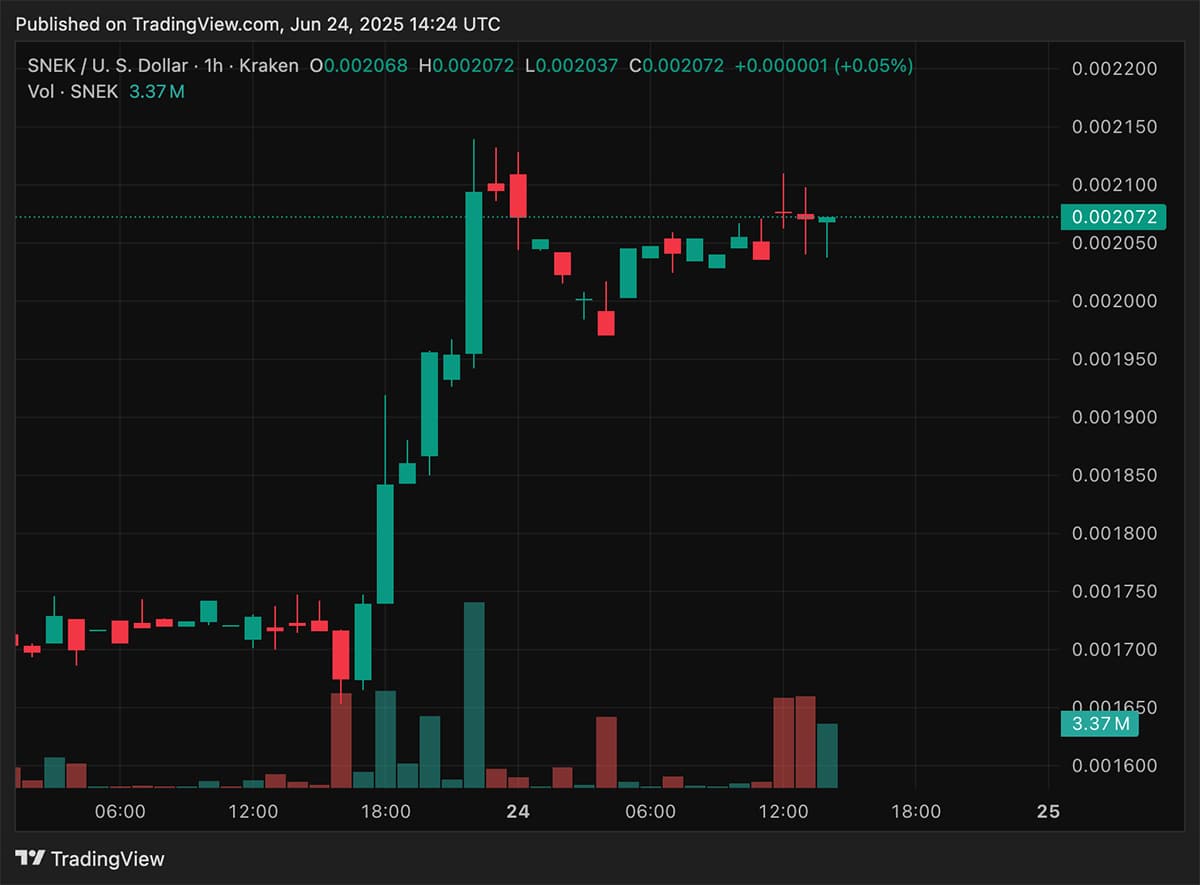Click the close value C0.002072
The width and height of the screenshot is (1200, 885).
click(x=675, y=66)
